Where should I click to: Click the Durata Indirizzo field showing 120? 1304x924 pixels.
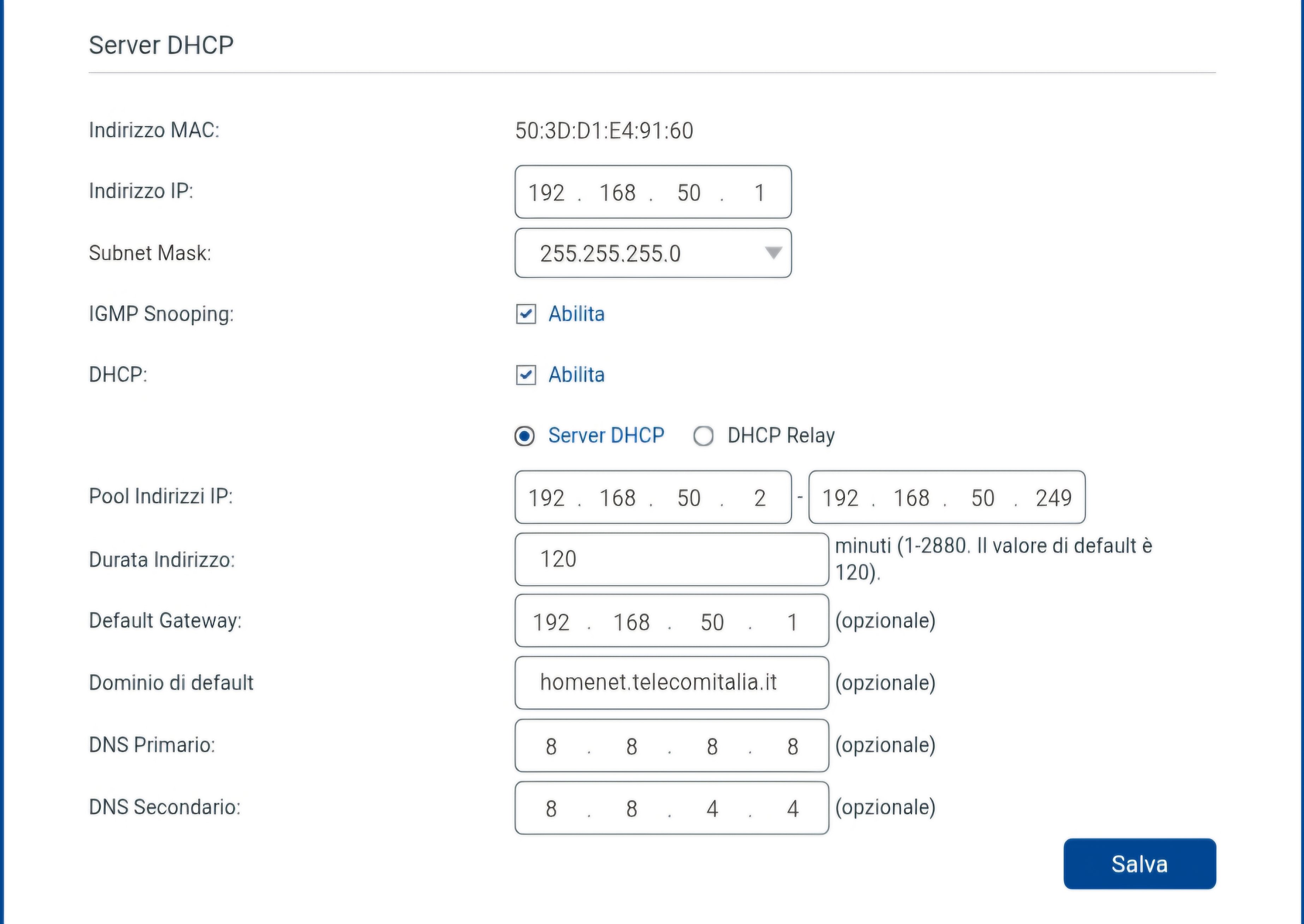[671, 559]
